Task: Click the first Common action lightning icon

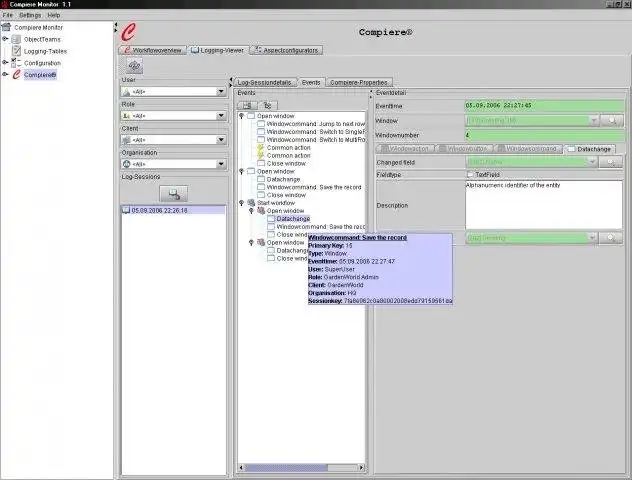Action: click(x=261, y=148)
